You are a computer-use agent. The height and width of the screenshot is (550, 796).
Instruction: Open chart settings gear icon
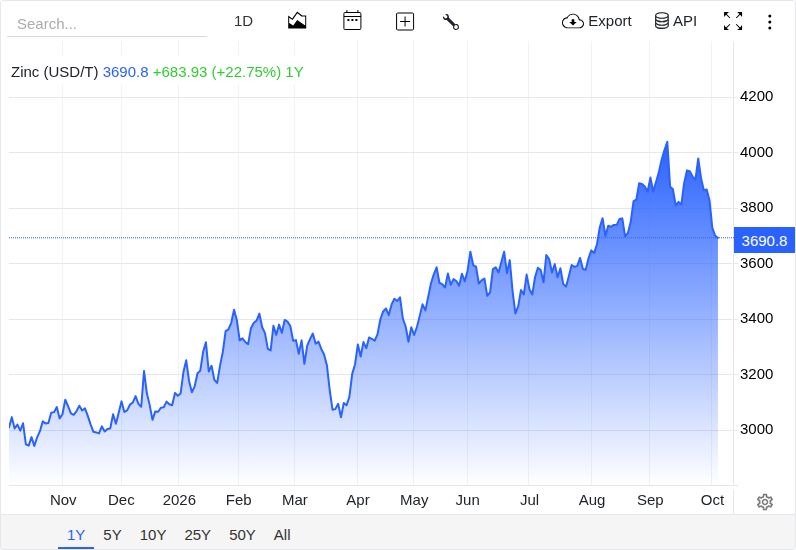click(765, 502)
